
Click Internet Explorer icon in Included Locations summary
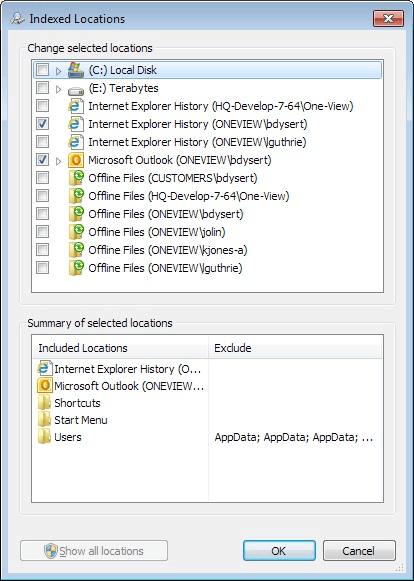pos(44,369)
